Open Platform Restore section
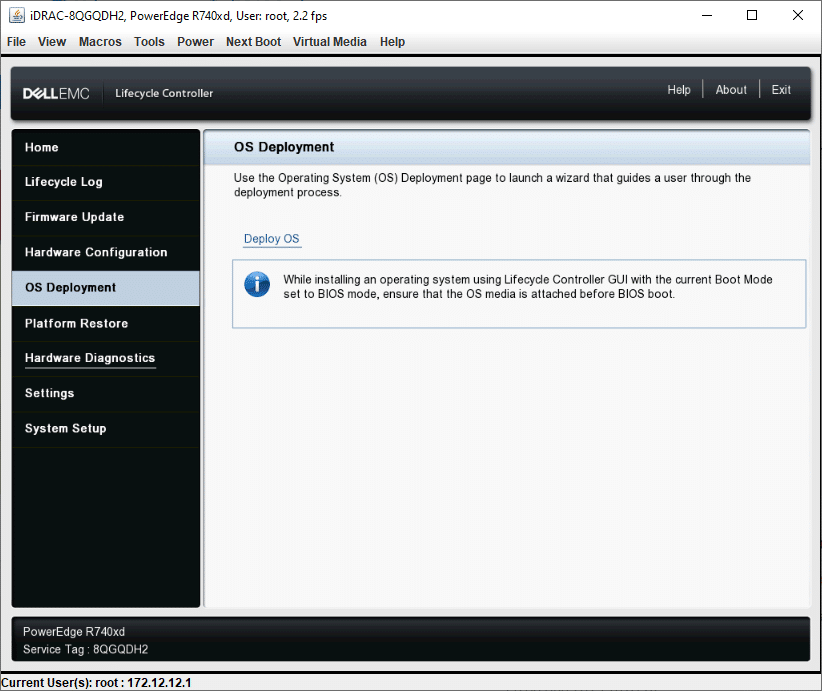The image size is (822, 691). [x=106, y=323]
